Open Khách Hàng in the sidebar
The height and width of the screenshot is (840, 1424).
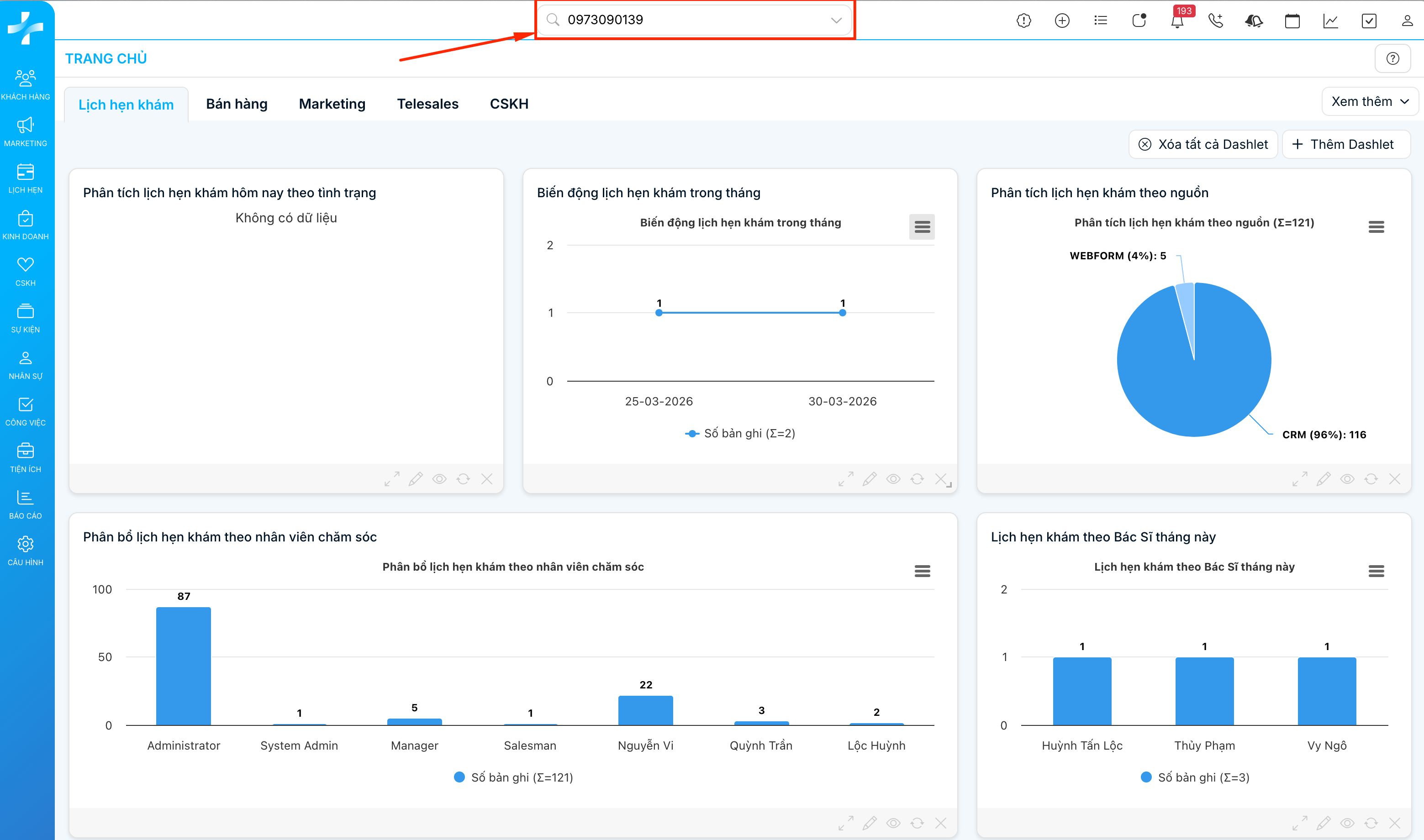click(x=26, y=84)
